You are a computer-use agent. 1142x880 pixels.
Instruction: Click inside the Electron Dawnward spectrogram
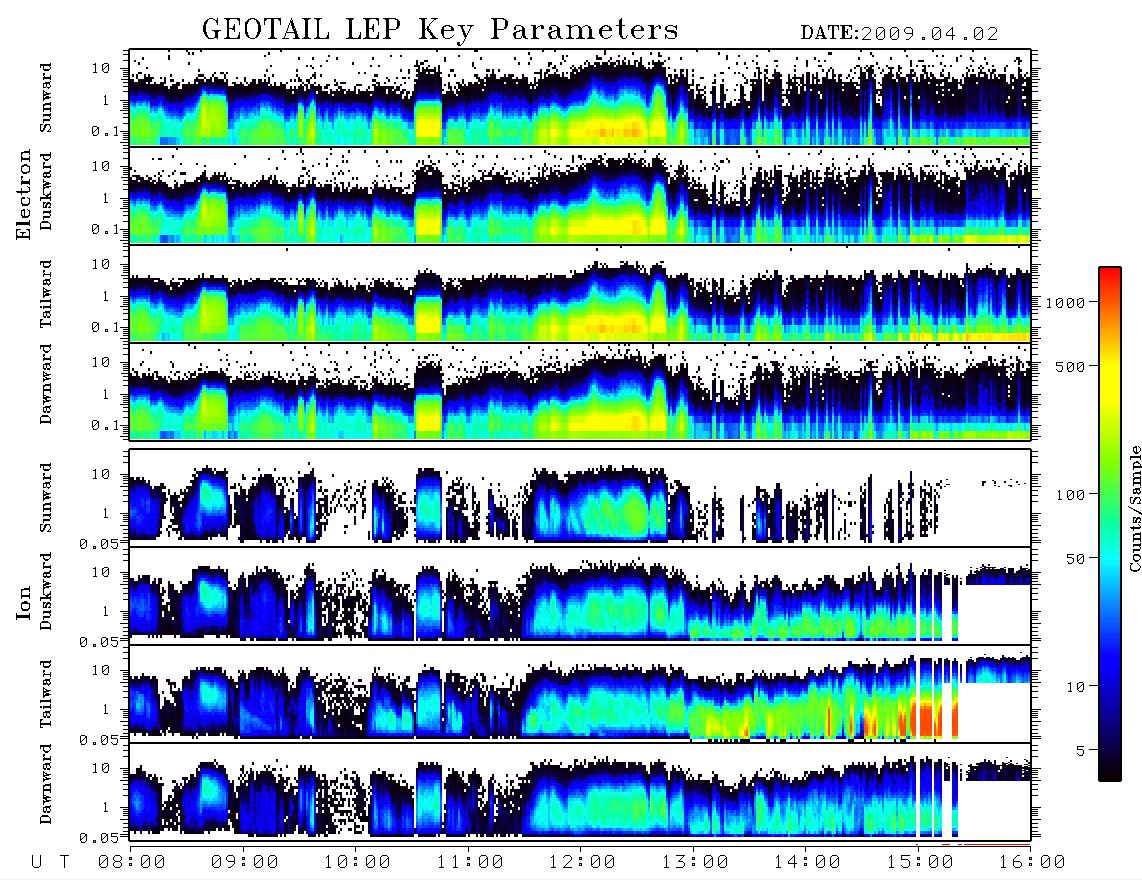(x=580, y=391)
